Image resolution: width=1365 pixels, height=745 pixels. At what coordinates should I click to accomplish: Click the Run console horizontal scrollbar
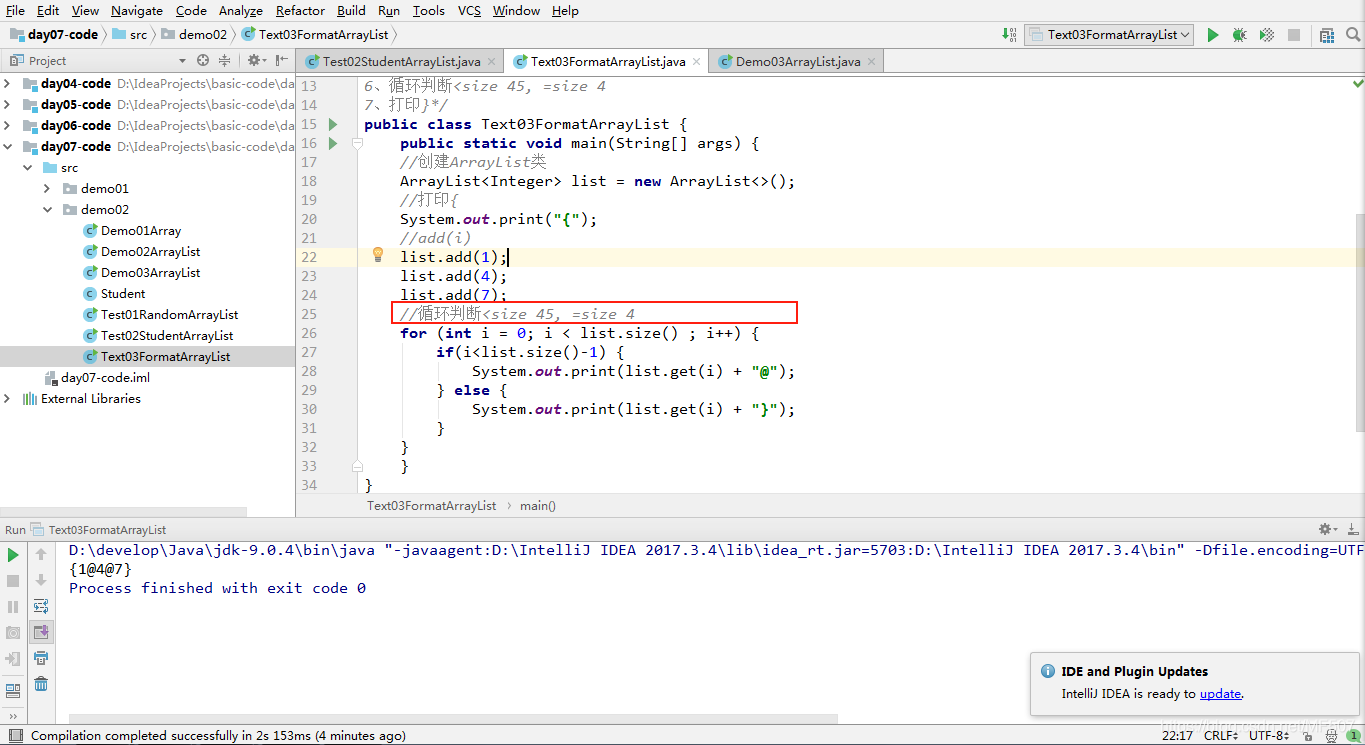(x=452, y=718)
